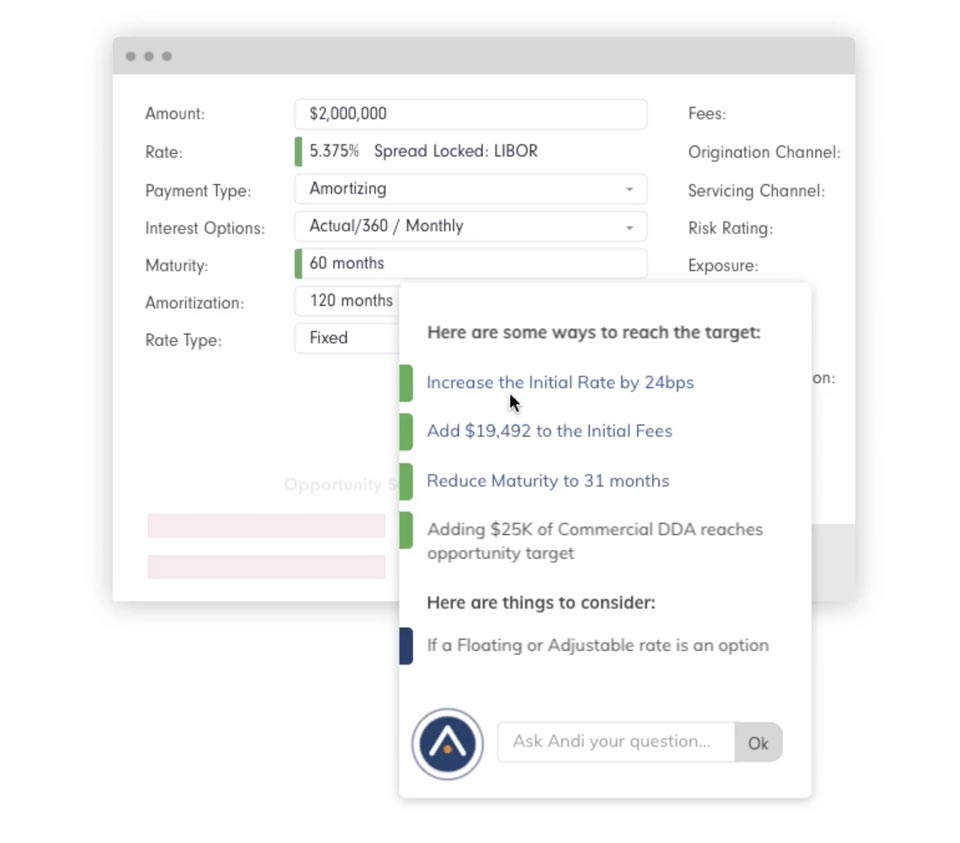Click the Exposure: label
This screenshot has height=843, width=960.
[723, 266]
